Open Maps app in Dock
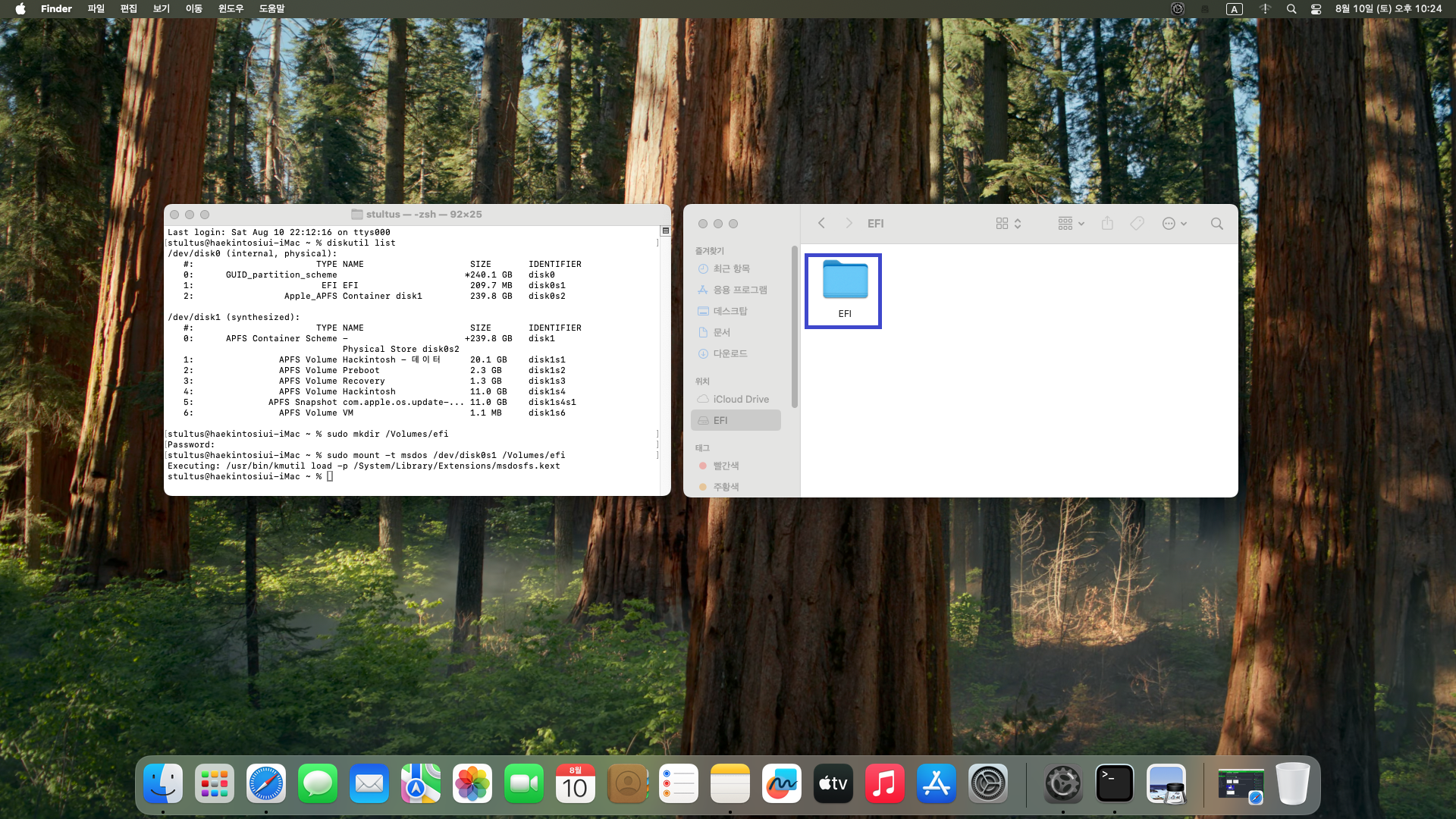 point(421,783)
